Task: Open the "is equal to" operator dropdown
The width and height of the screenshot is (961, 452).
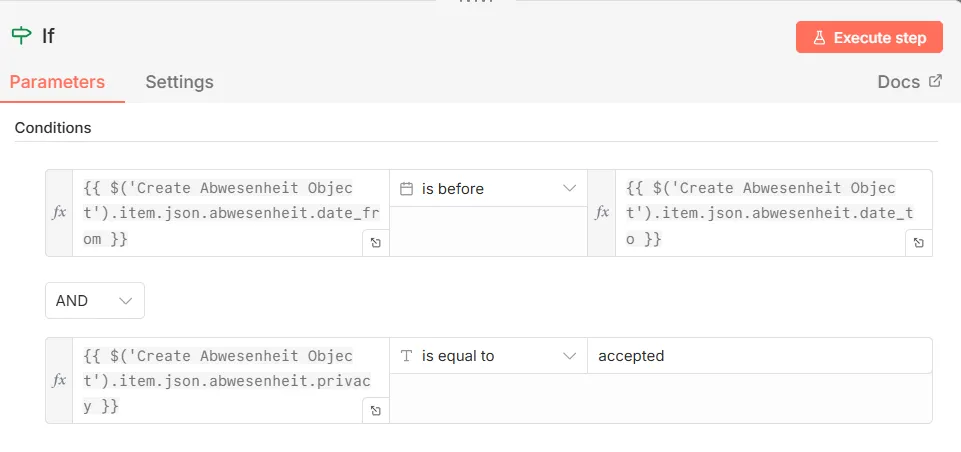Action: 488,355
